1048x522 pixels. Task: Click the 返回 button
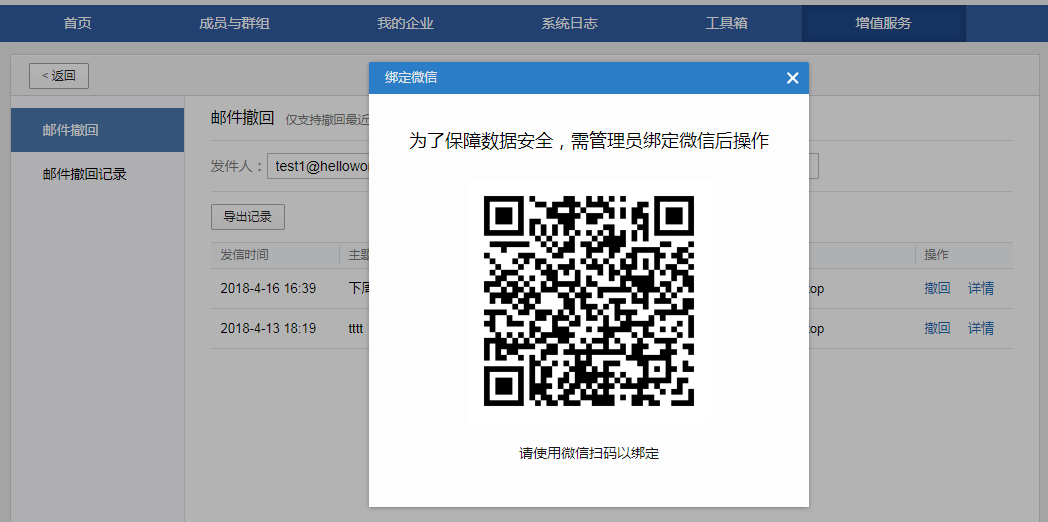click(x=59, y=76)
